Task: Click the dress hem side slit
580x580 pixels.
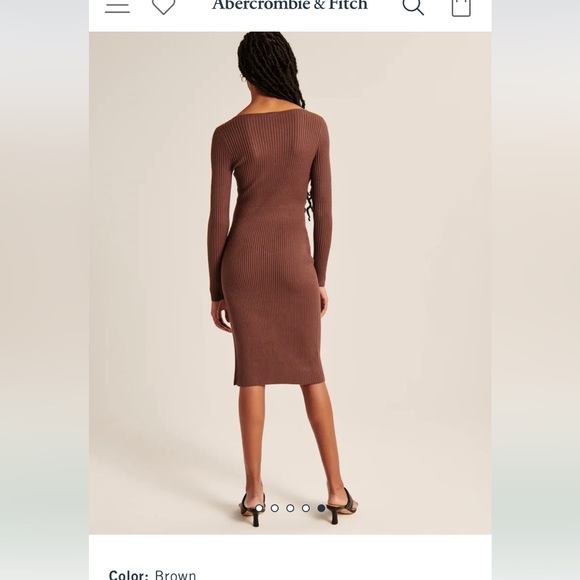Action: pos(235,375)
